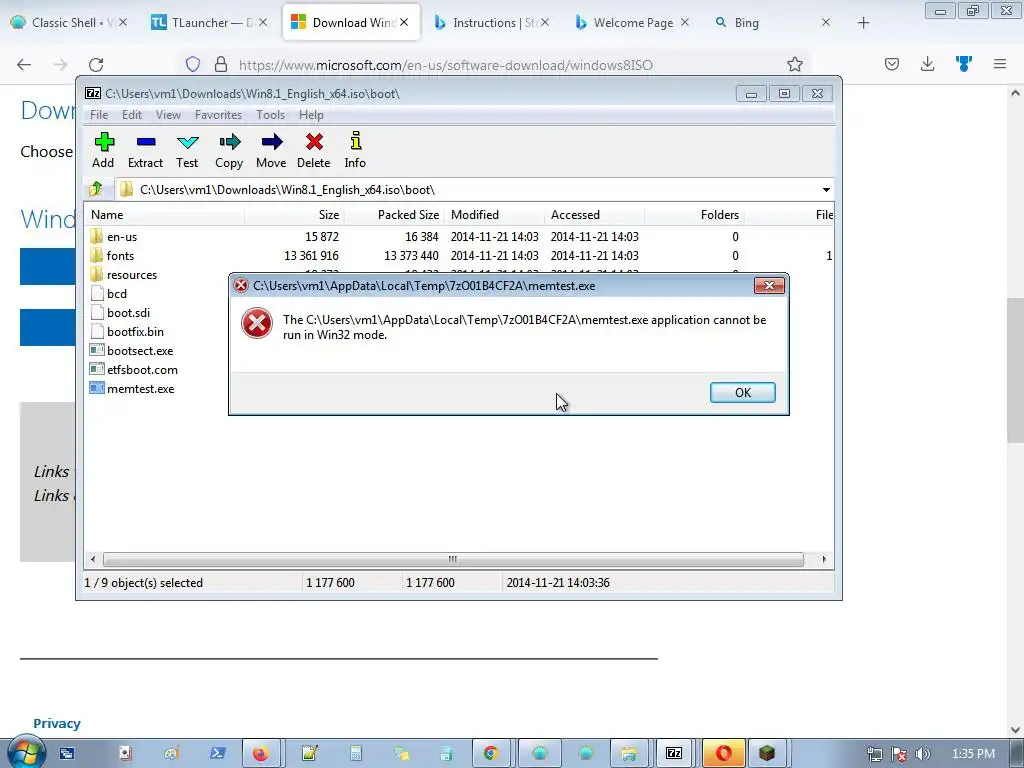Open Firefox application hamburger menu
The image size is (1024, 768).
click(x=1000, y=64)
